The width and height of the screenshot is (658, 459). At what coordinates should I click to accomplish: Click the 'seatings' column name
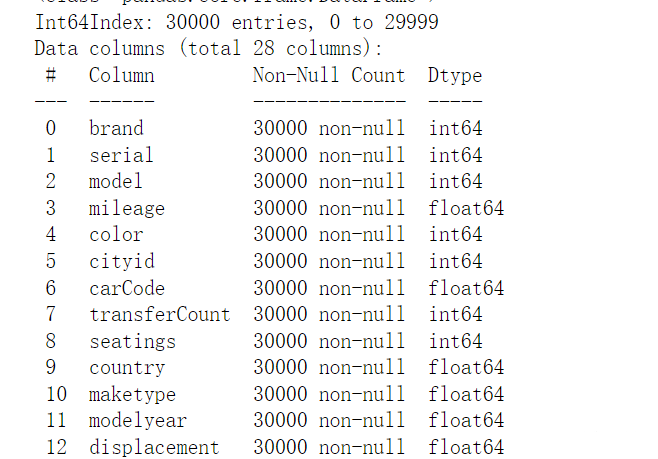tap(132, 342)
